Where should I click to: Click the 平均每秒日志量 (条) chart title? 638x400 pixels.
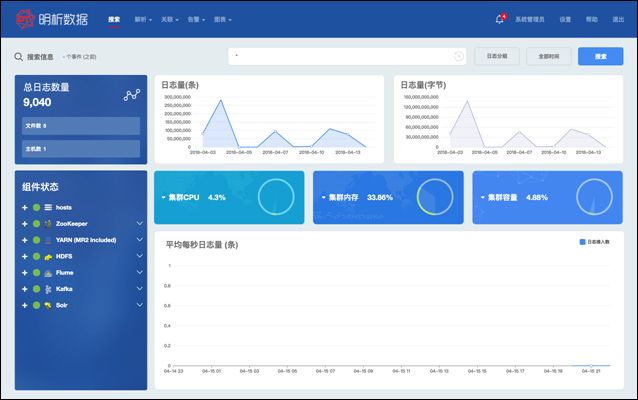pyautogui.click(x=202, y=245)
